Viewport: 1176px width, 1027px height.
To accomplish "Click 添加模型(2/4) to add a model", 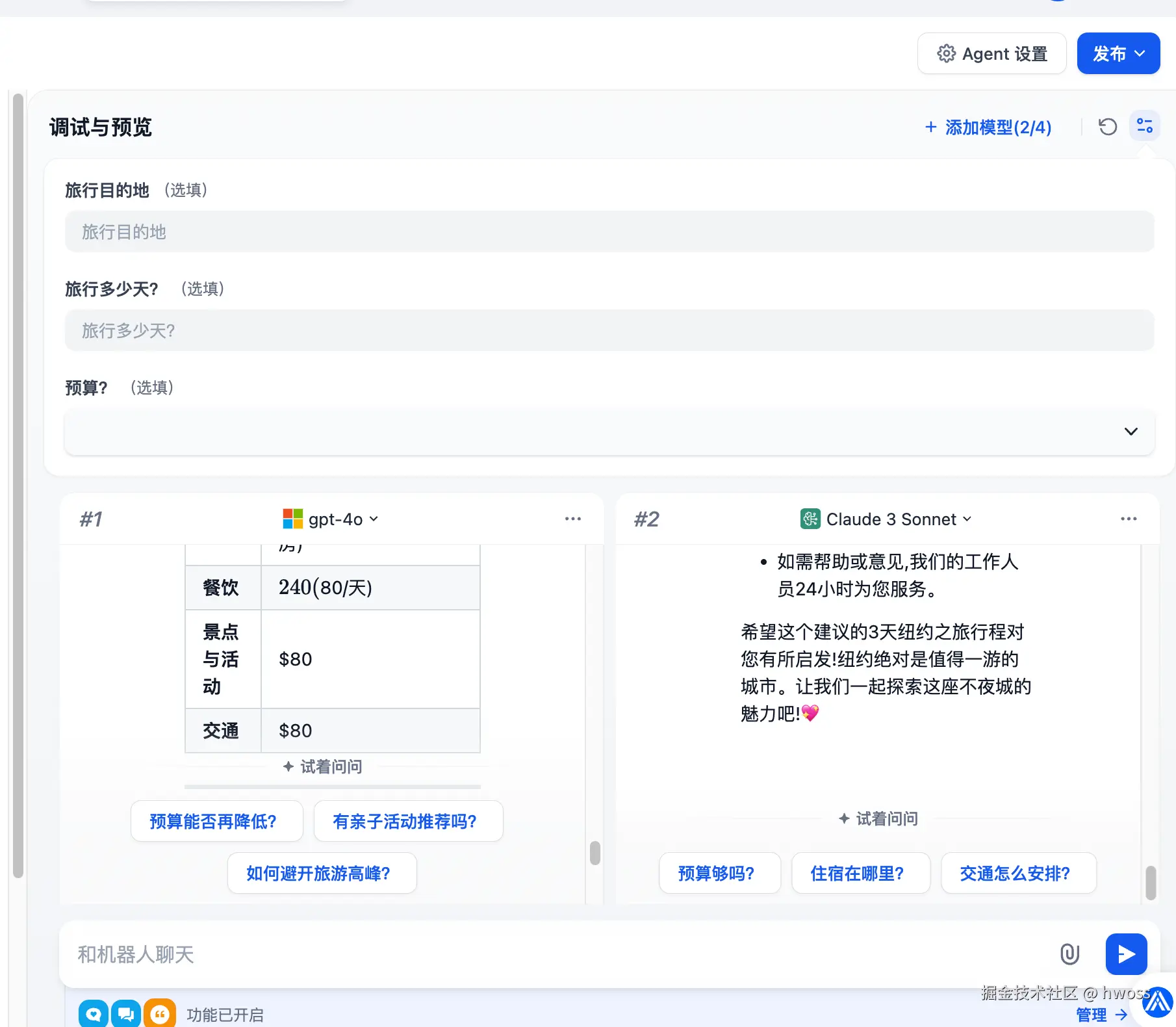I will 988,127.
